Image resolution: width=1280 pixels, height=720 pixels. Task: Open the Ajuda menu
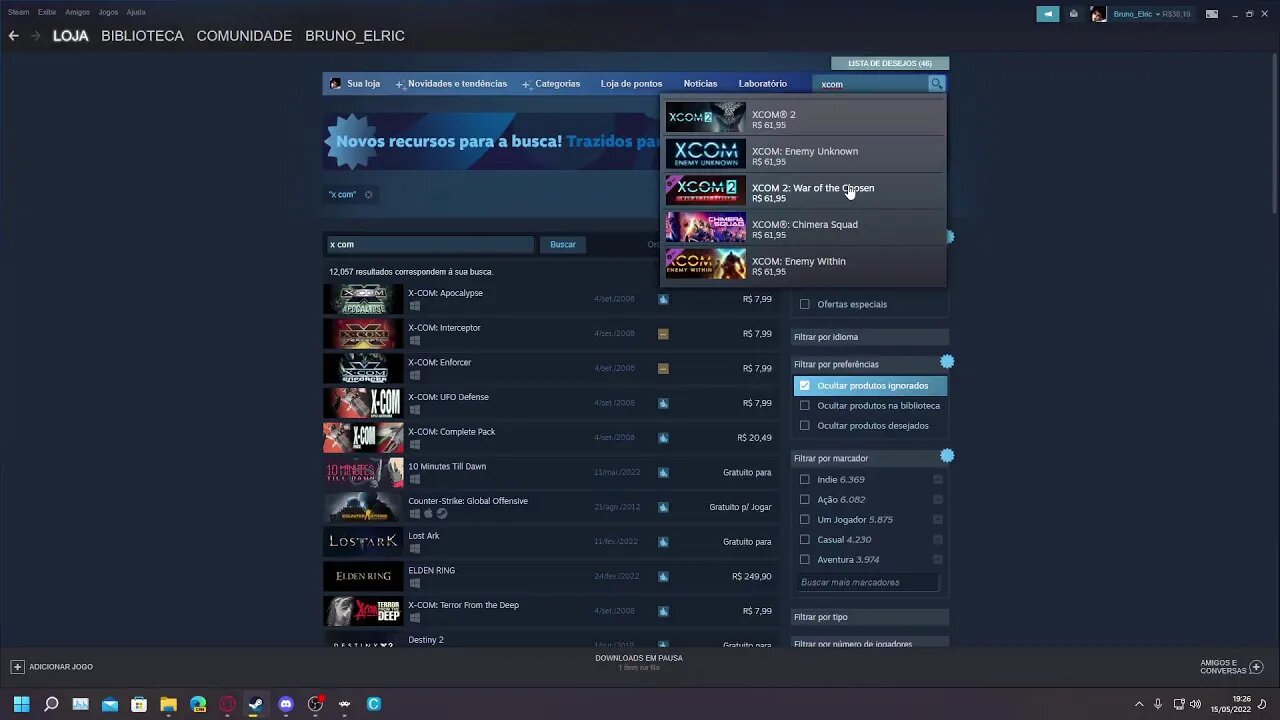(136, 12)
